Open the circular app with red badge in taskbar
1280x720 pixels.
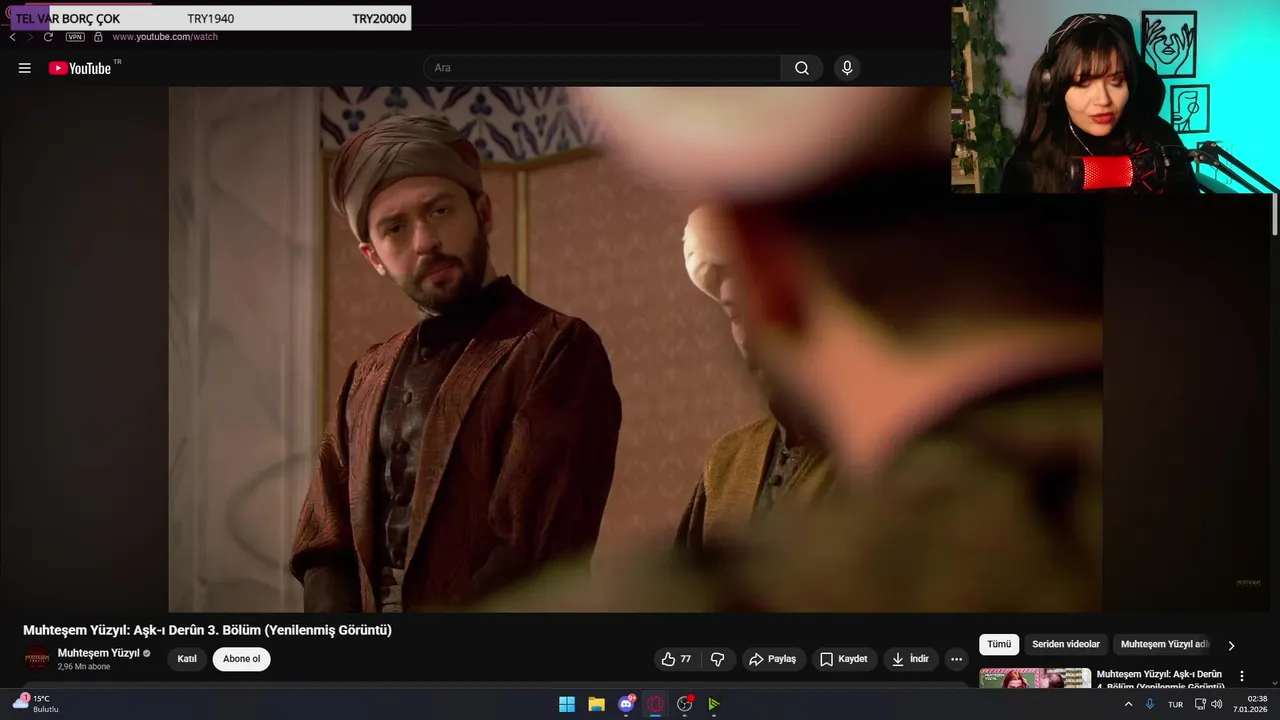point(685,704)
